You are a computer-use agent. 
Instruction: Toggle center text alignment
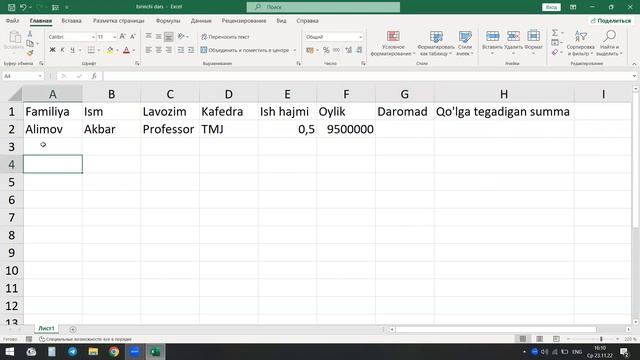click(158, 50)
